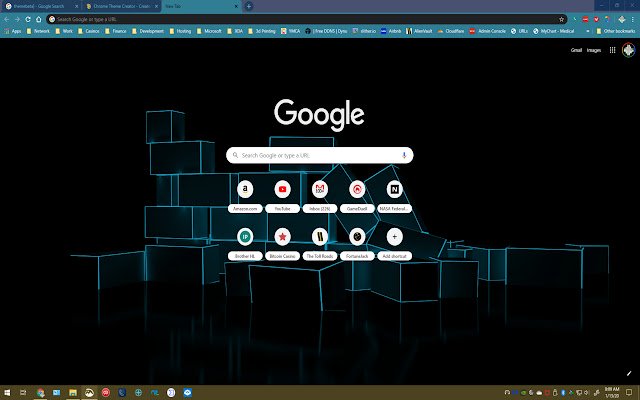Click the Add shortcut plus tile

(394, 244)
